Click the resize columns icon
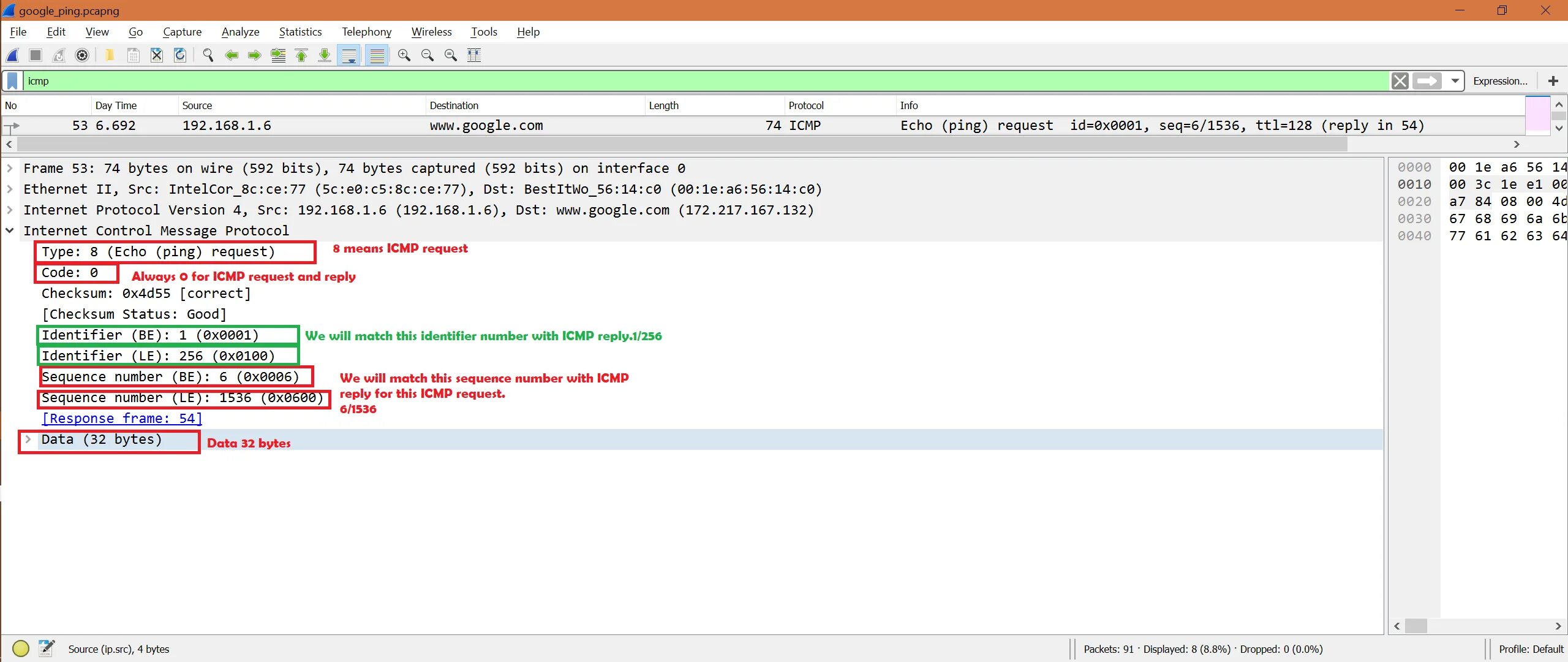Image resolution: width=1568 pixels, height=662 pixels. pyautogui.click(x=474, y=56)
